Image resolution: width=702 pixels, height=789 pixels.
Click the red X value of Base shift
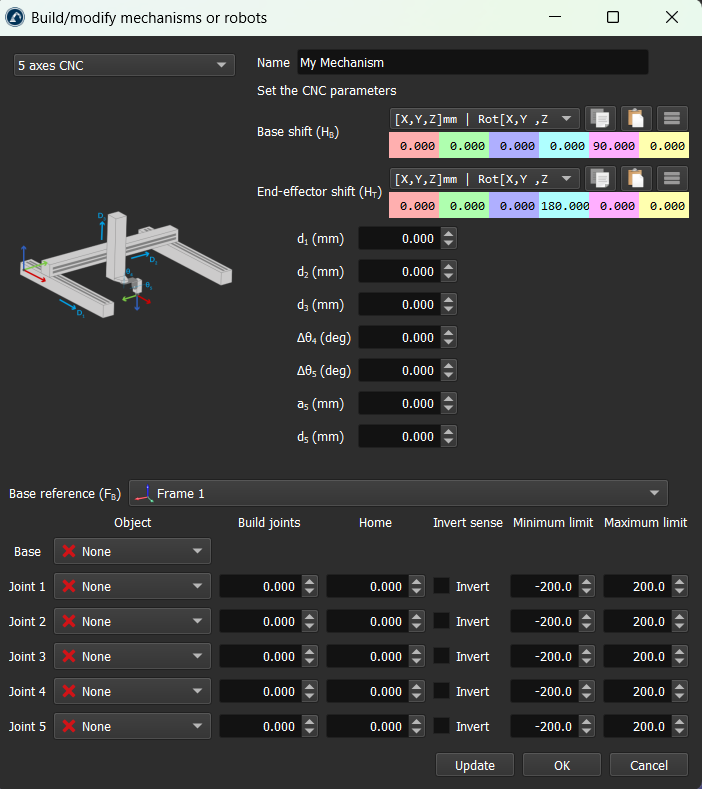click(414, 146)
